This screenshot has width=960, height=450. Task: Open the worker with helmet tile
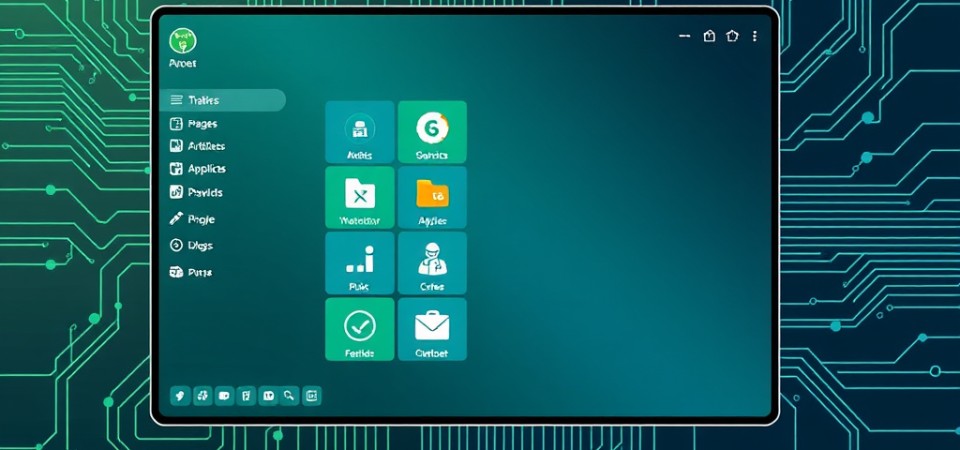[432, 263]
